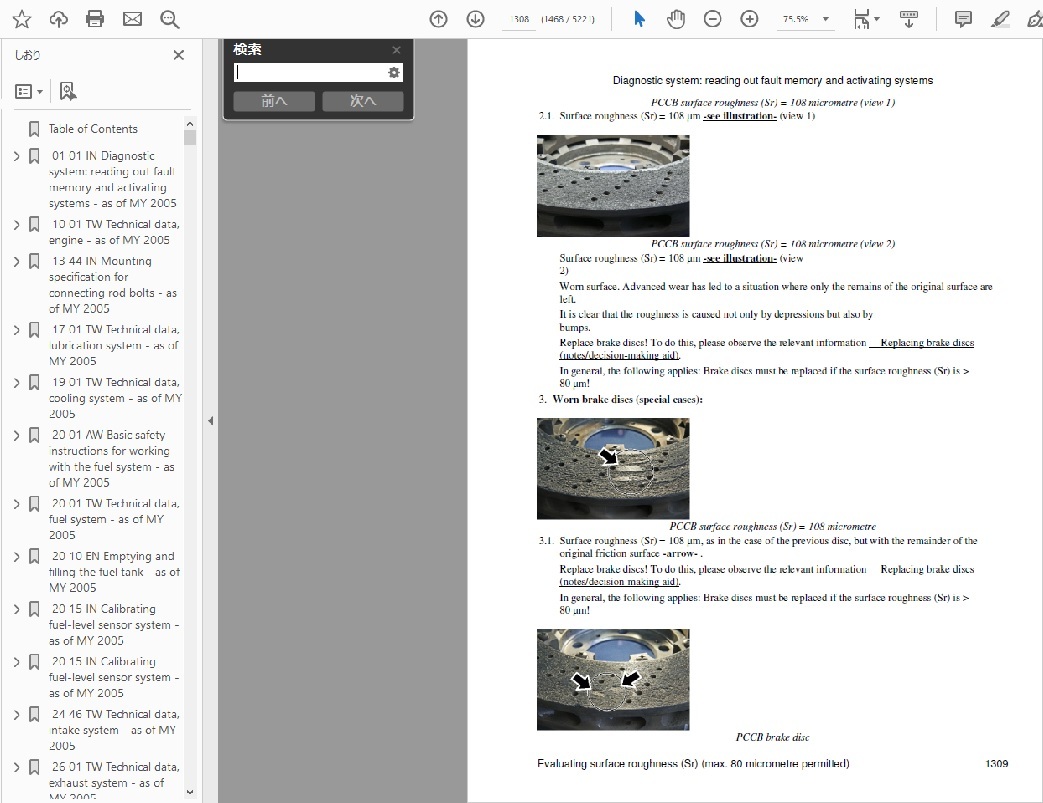Image resolution: width=1043 pixels, height=803 pixels.
Task: Print the document
Action: [95, 19]
